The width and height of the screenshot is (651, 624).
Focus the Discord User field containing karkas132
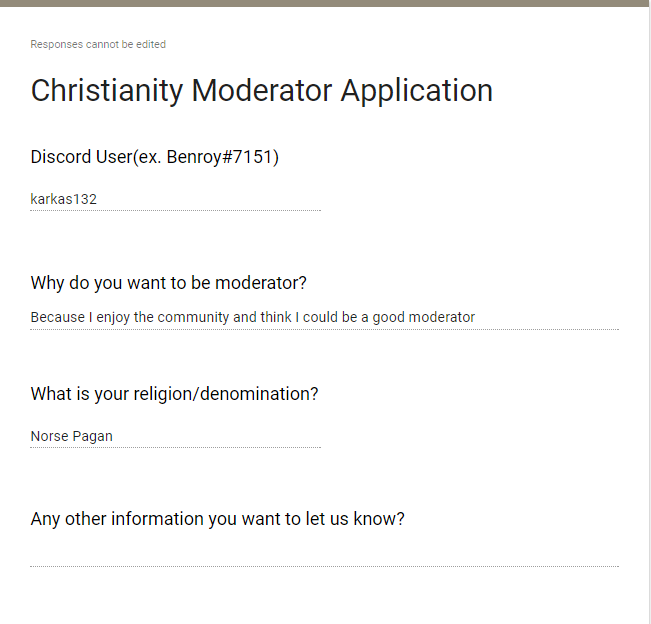tap(175, 199)
